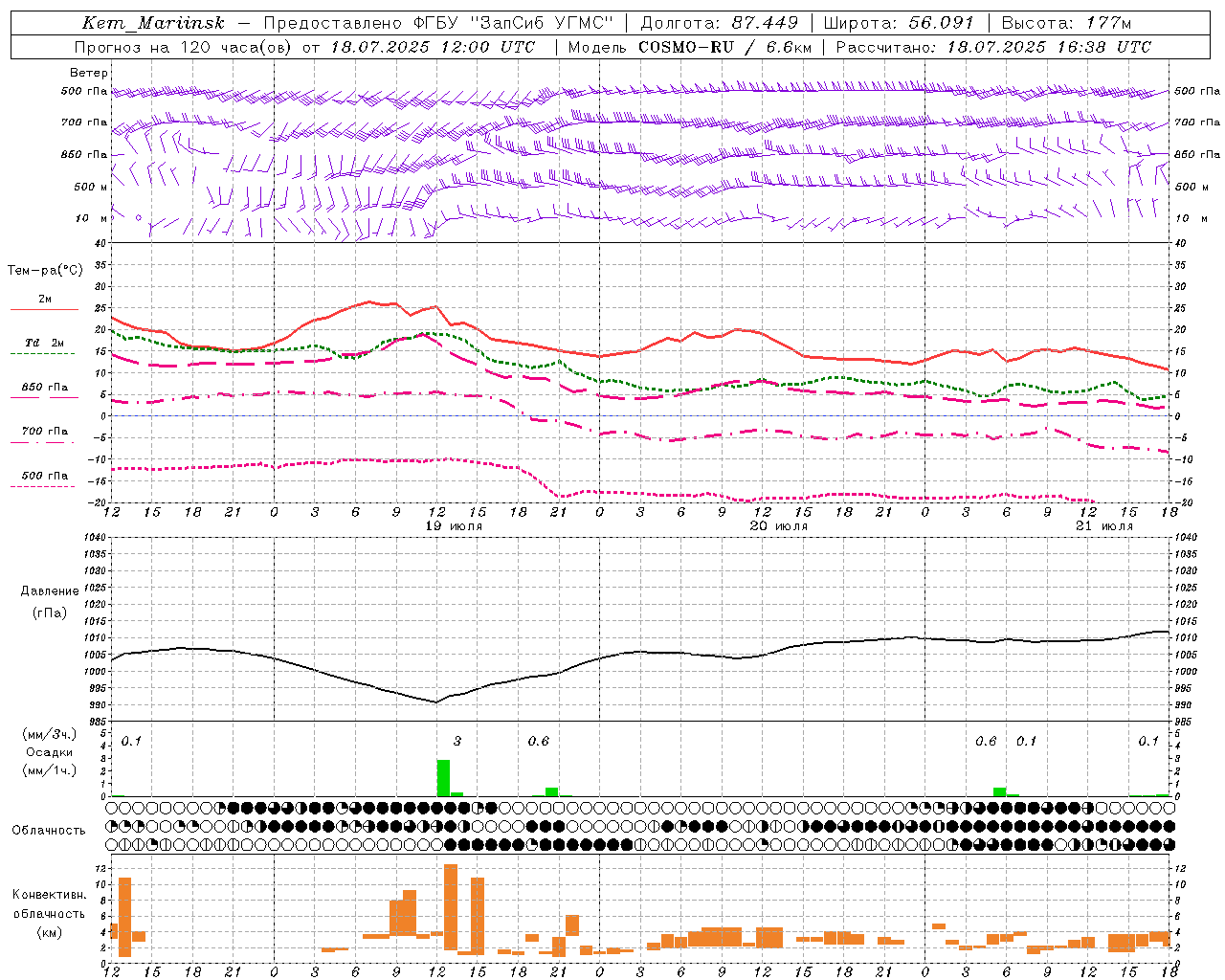Click the "21 июля" date label

pyautogui.click(x=1104, y=526)
